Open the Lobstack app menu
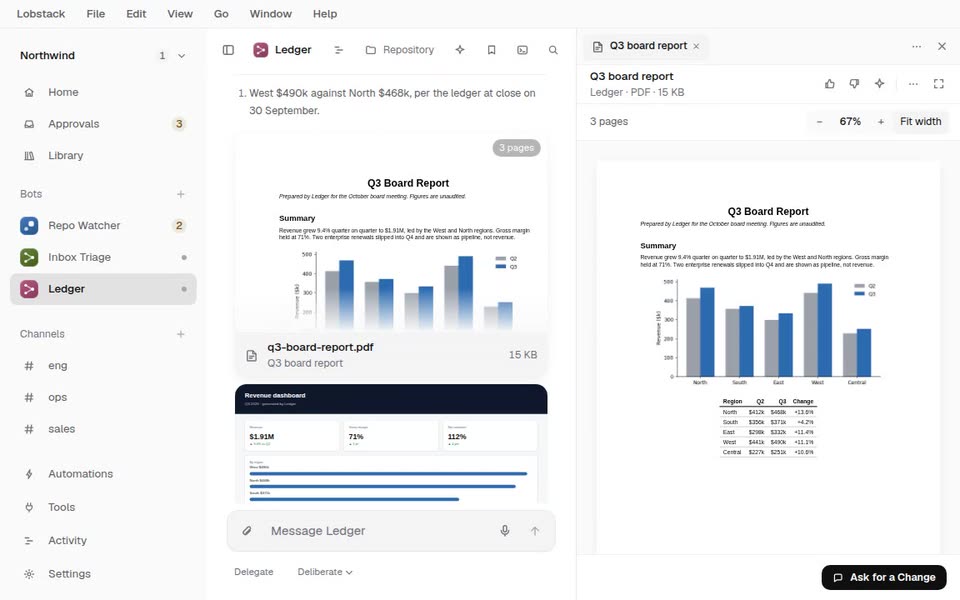The height and width of the screenshot is (600, 960). click(x=41, y=13)
